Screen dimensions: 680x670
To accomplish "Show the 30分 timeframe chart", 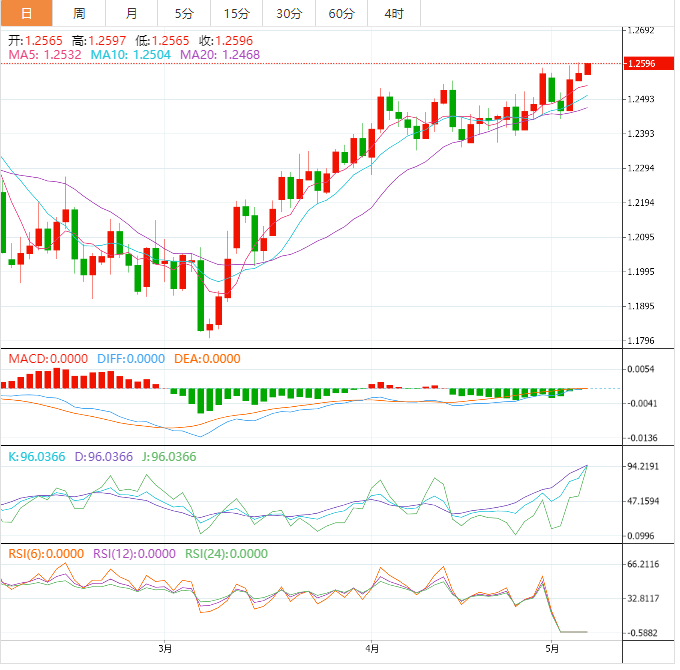I will (289, 13).
